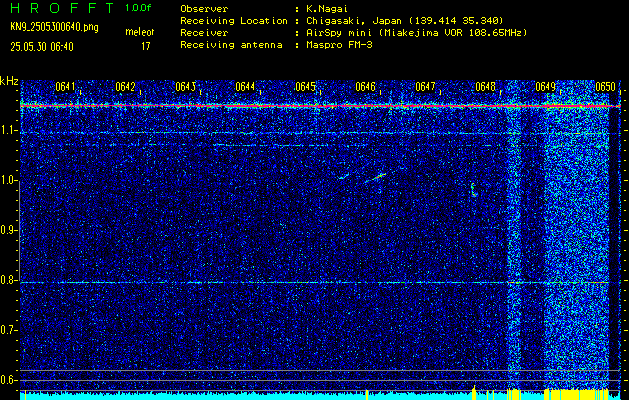Click the 0642 time marker

[x=125, y=87]
